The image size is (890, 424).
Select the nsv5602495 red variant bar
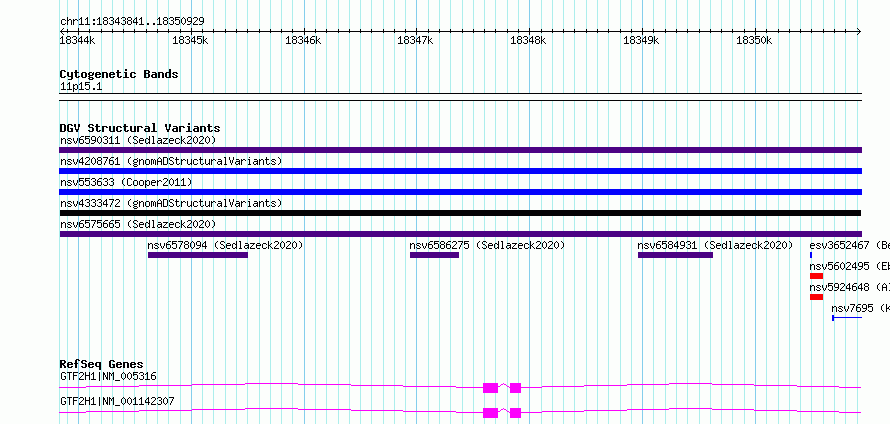[816, 276]
